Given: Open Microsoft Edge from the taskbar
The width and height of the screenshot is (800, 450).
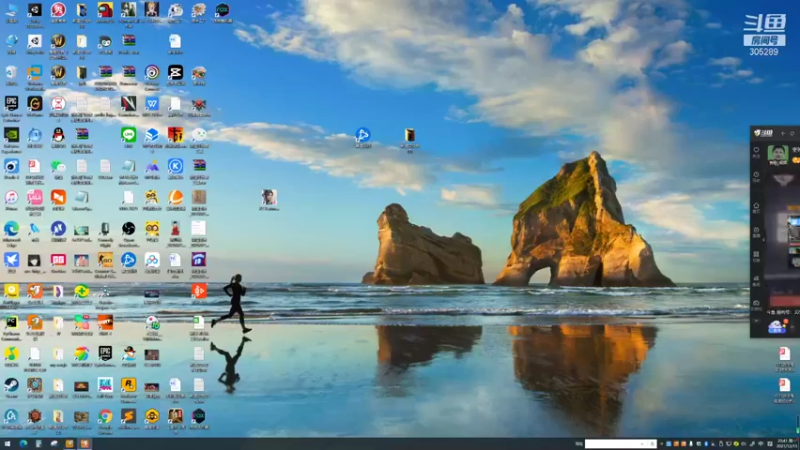Looking at the screenshot, I should point(23,444).
